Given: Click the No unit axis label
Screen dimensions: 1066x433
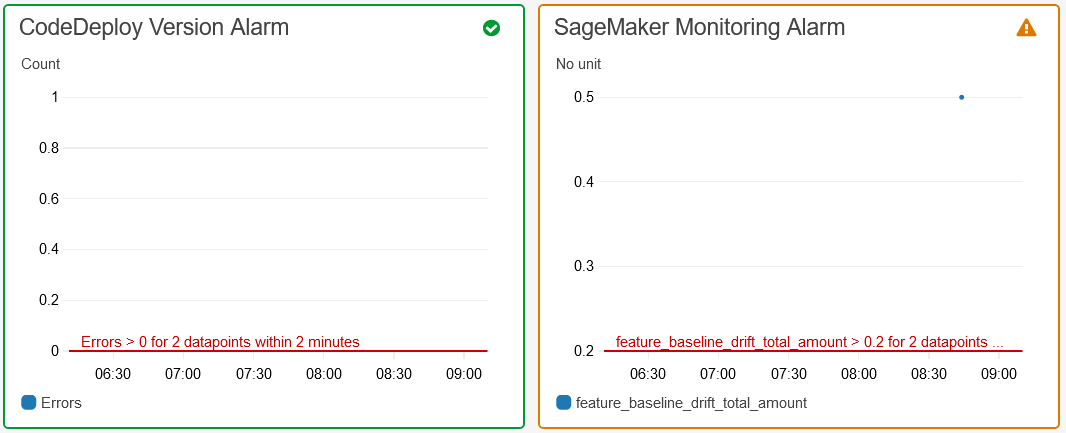Looking at the screenshot, I should [x=579, y=65].
